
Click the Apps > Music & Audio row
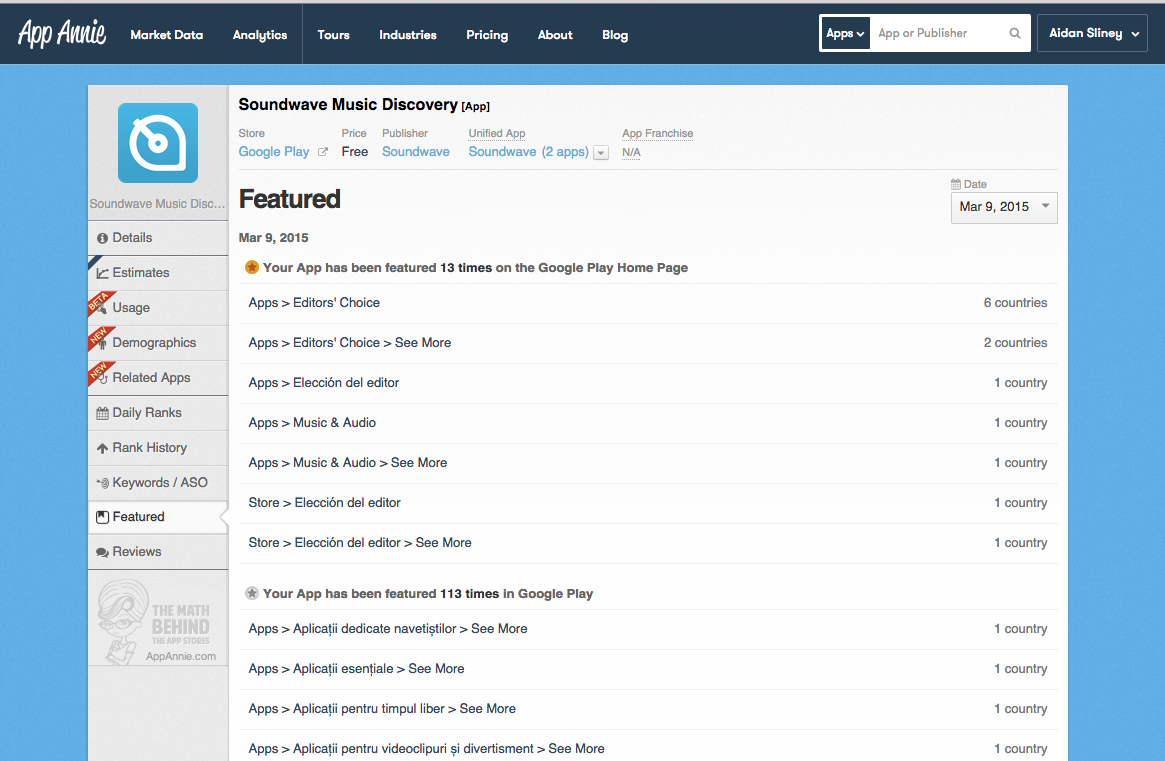648,424
